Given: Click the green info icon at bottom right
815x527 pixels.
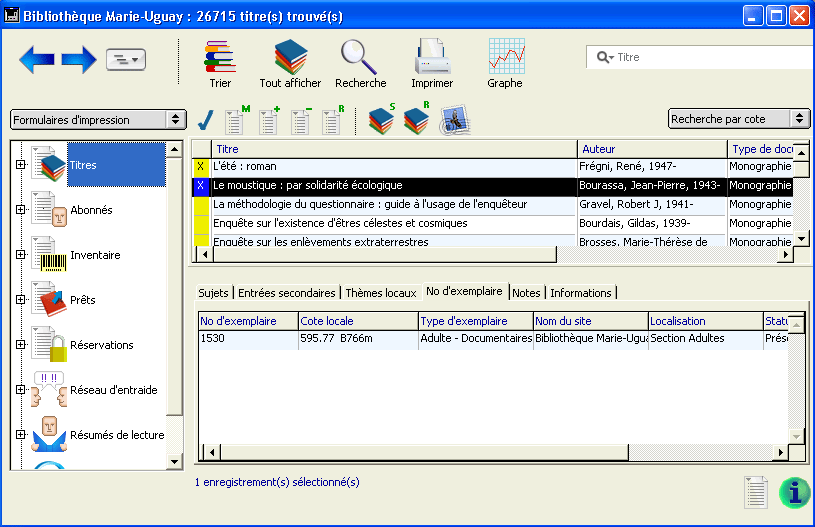Looking at the screenshot, I should point(794,492).
